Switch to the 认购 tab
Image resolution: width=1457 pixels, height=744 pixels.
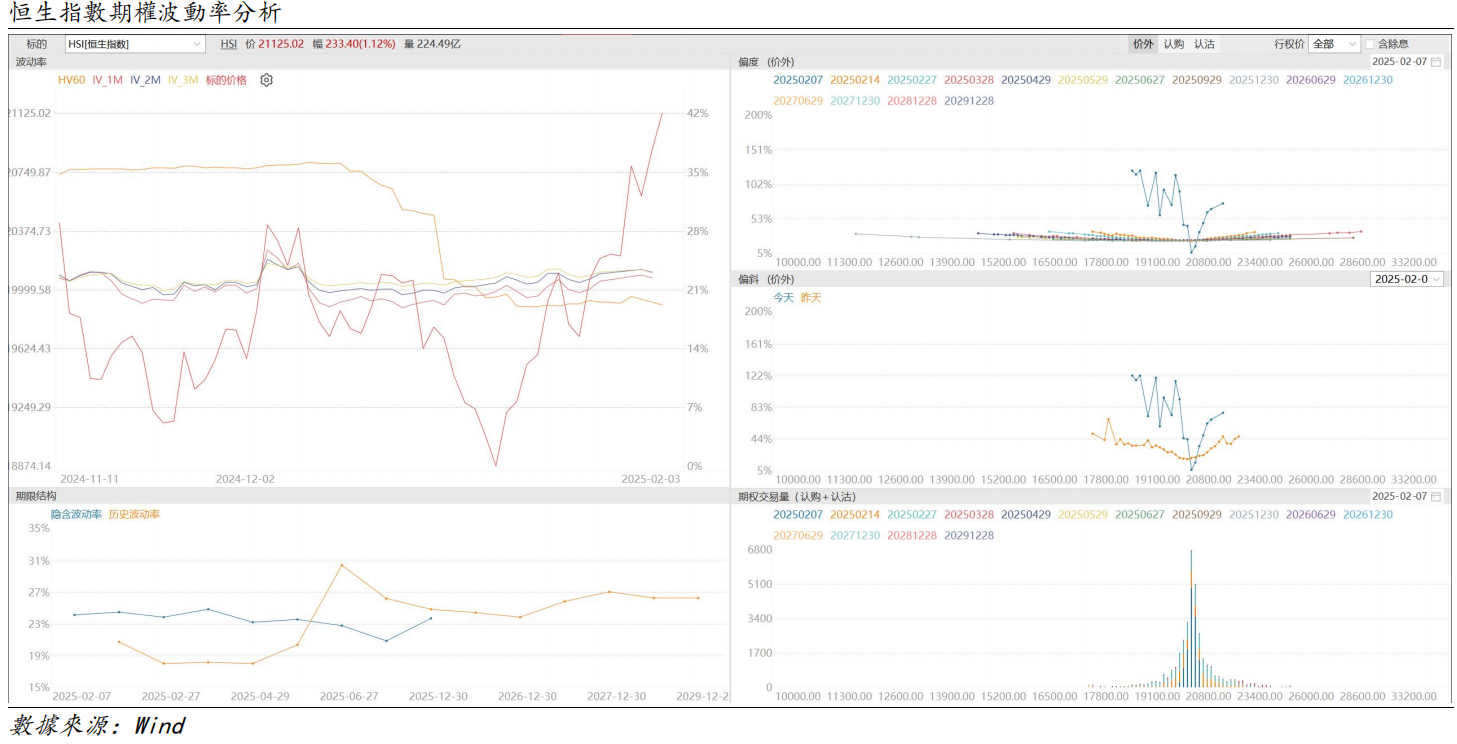pos(1173,44)
